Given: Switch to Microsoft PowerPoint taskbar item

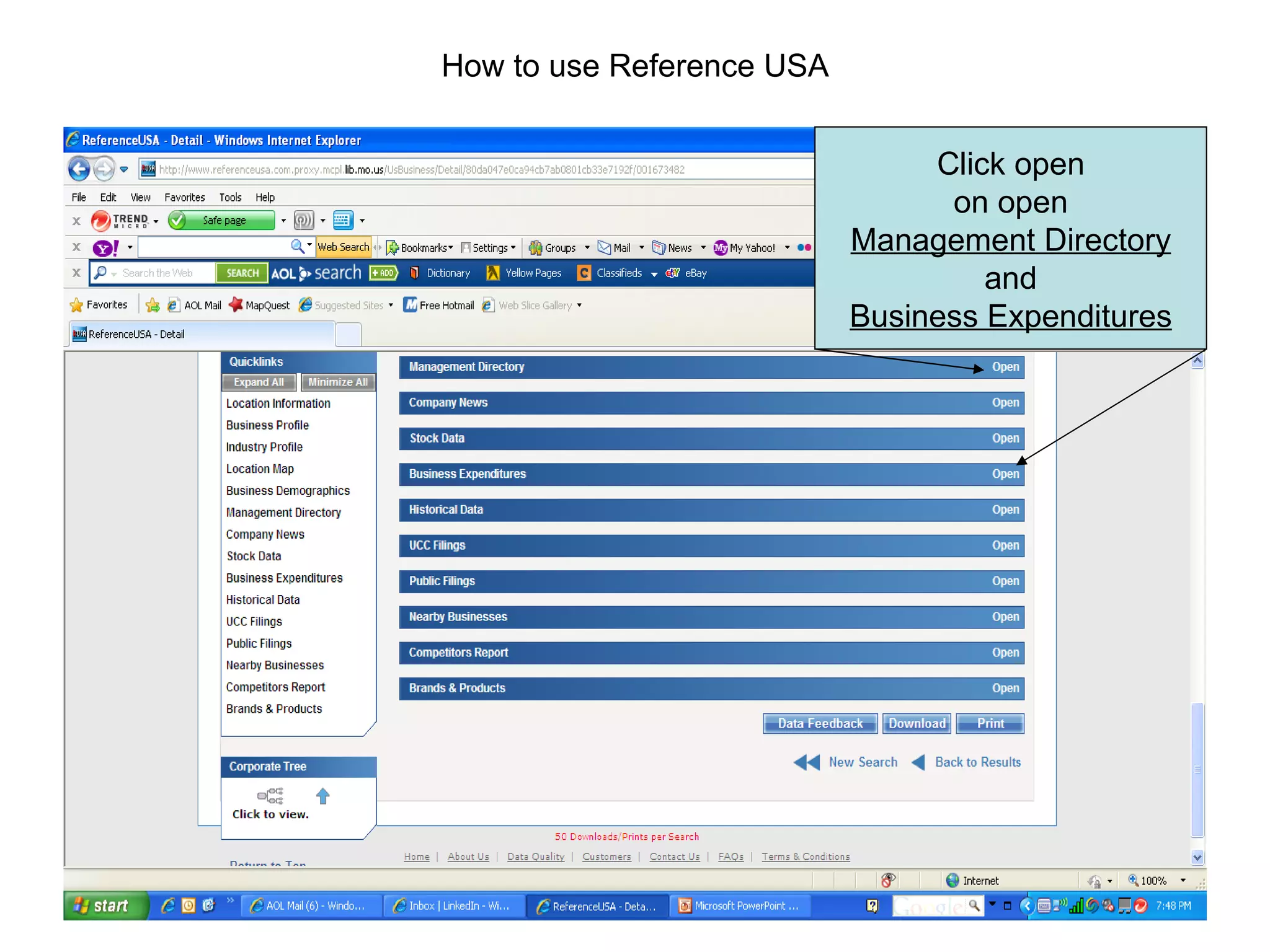Looking at the screenshot, I should pos(741,906).
